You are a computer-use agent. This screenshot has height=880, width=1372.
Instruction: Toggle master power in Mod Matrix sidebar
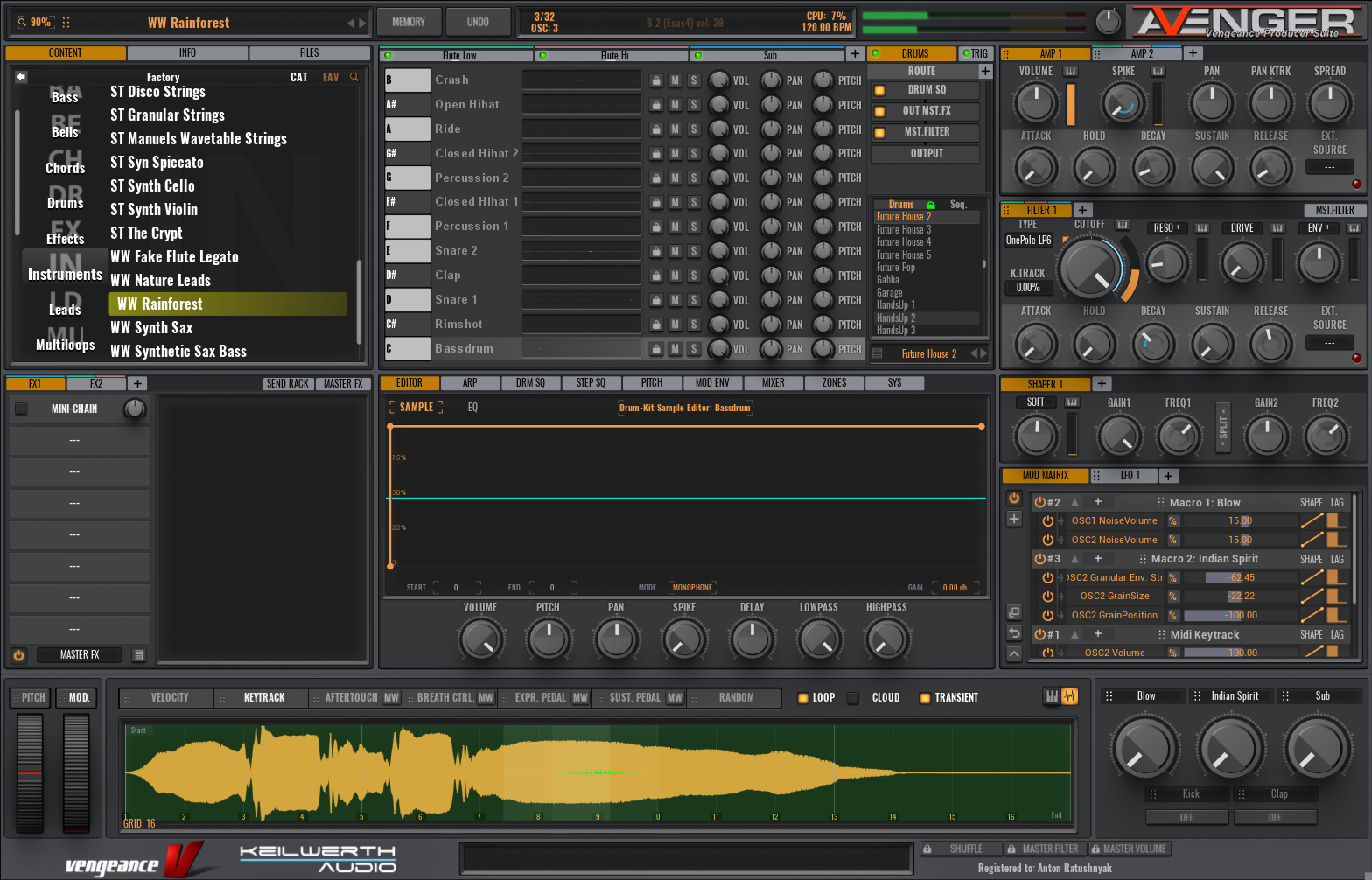[1014, 498]
